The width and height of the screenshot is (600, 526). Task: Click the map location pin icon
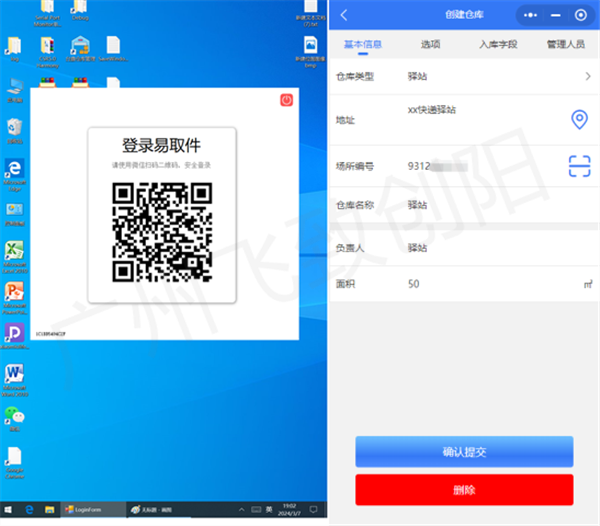click(579, 120)
